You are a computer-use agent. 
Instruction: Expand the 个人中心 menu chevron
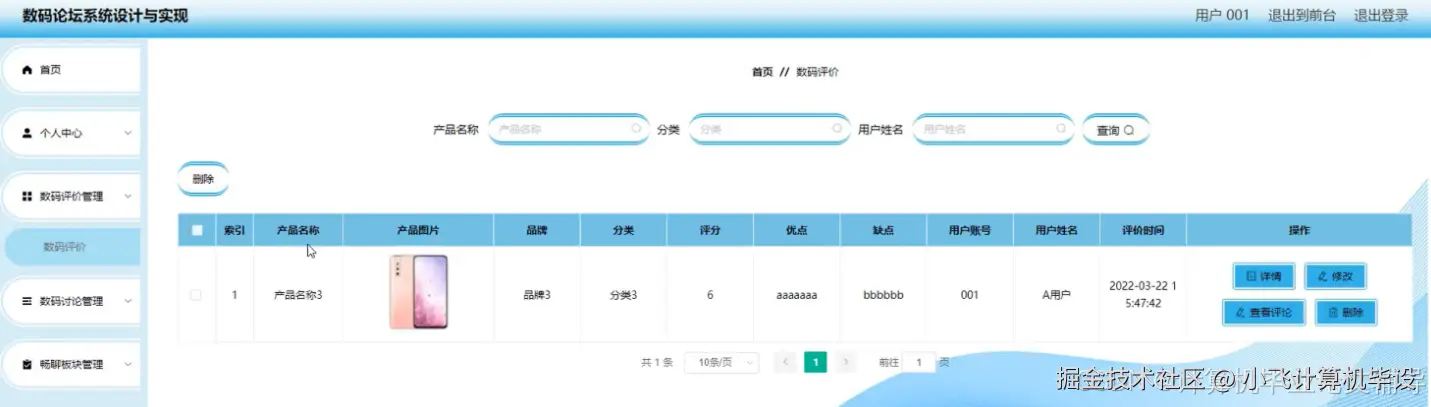(127, 133)
